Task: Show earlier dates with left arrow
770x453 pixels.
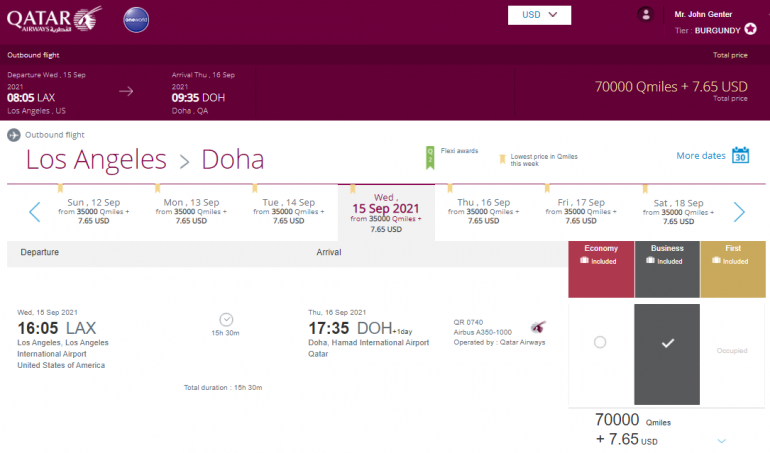Action: [35, 211]
